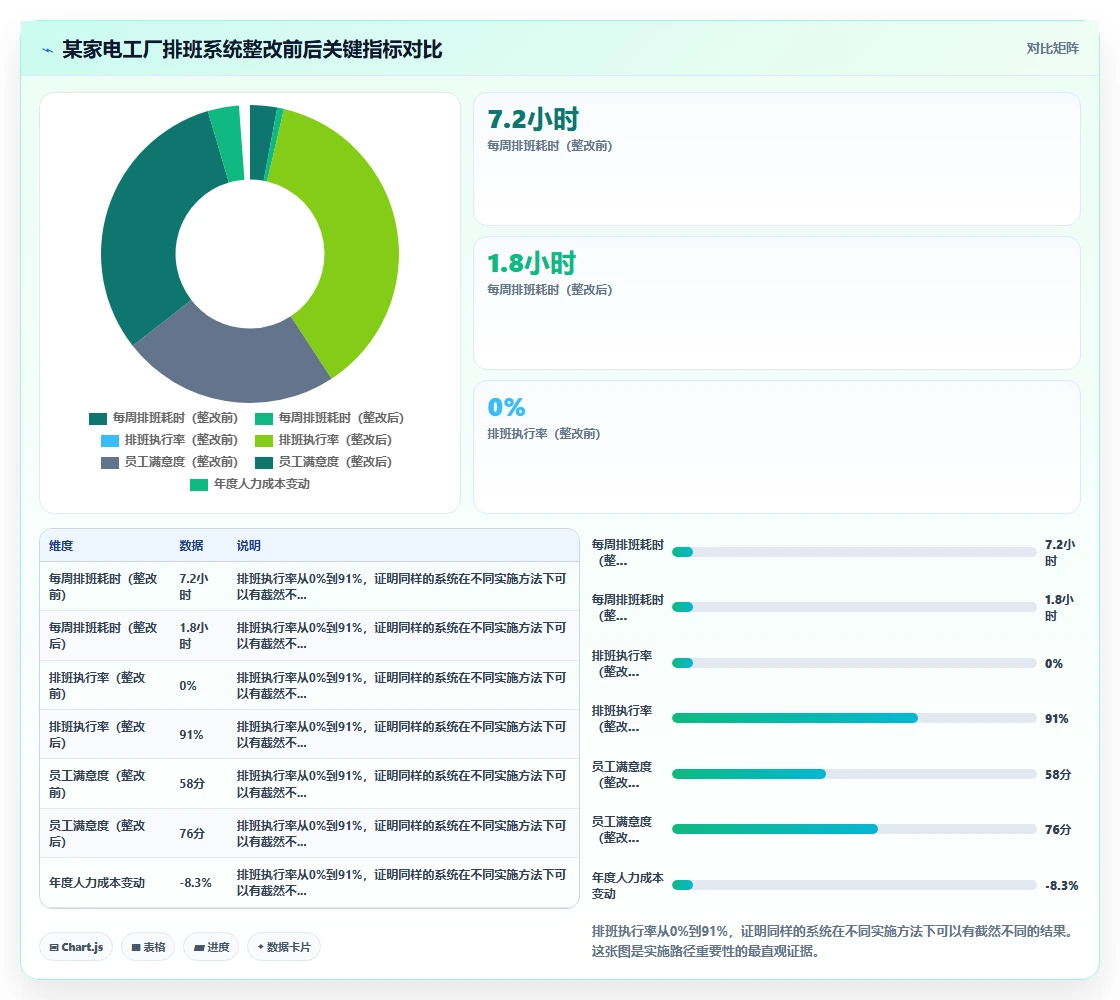Viewport: 1120px width, 1000px height.
Task: Click the 1.8小时 progress bar
Action: [854, 607]
